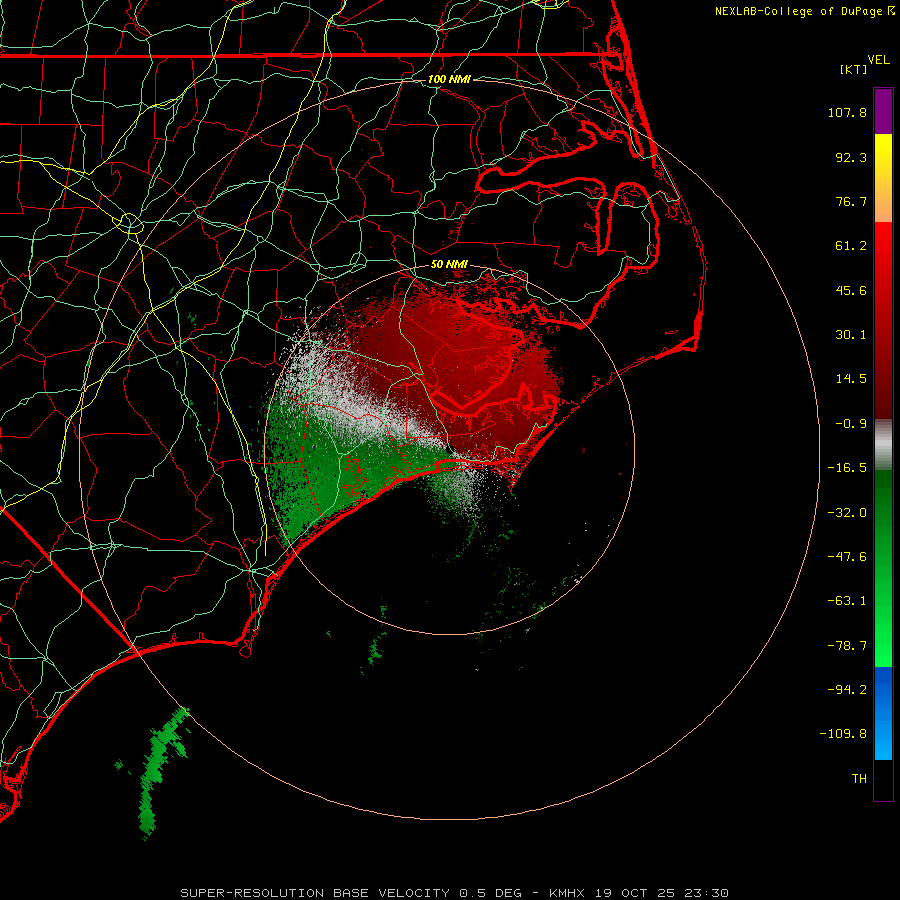Select the 76.7 legend value
The width and height of the screenshot is (900, 900).
click(x=851, y=201)
